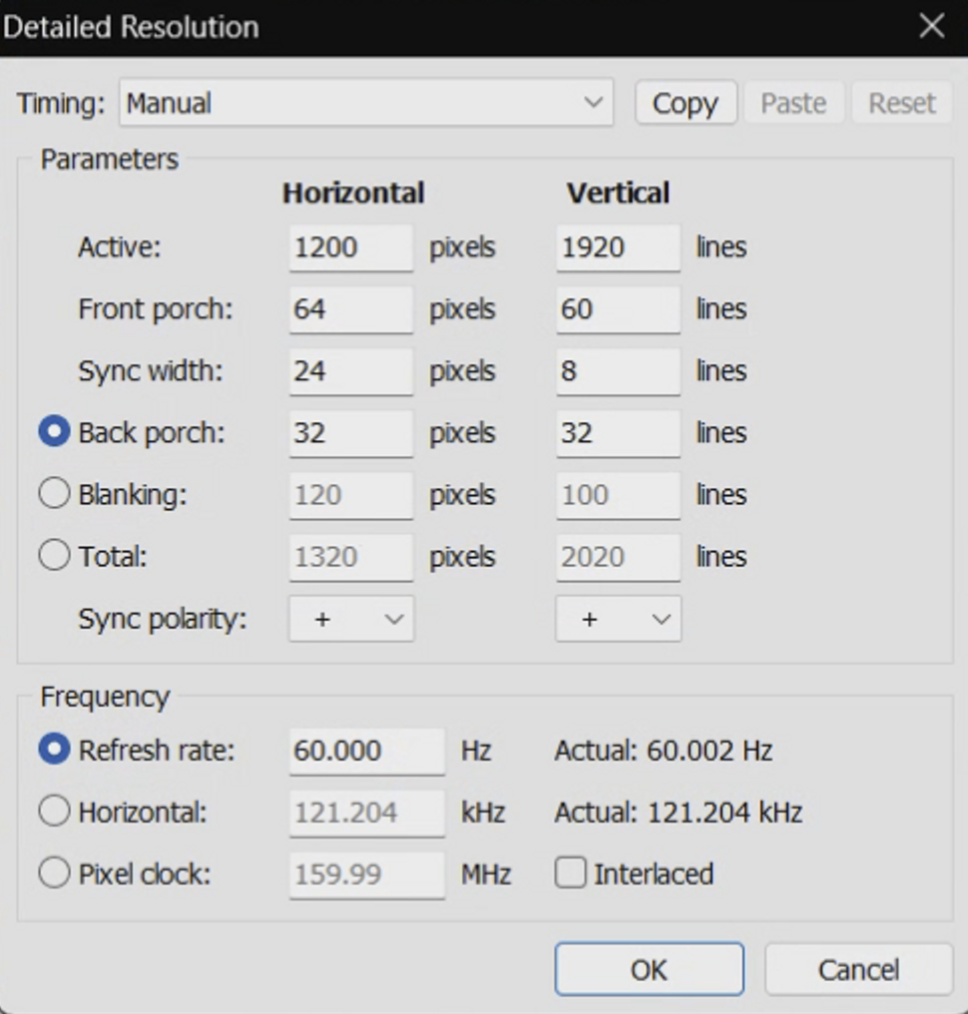
Task: Click the vertical Active lines field
Action: [618, 248]
